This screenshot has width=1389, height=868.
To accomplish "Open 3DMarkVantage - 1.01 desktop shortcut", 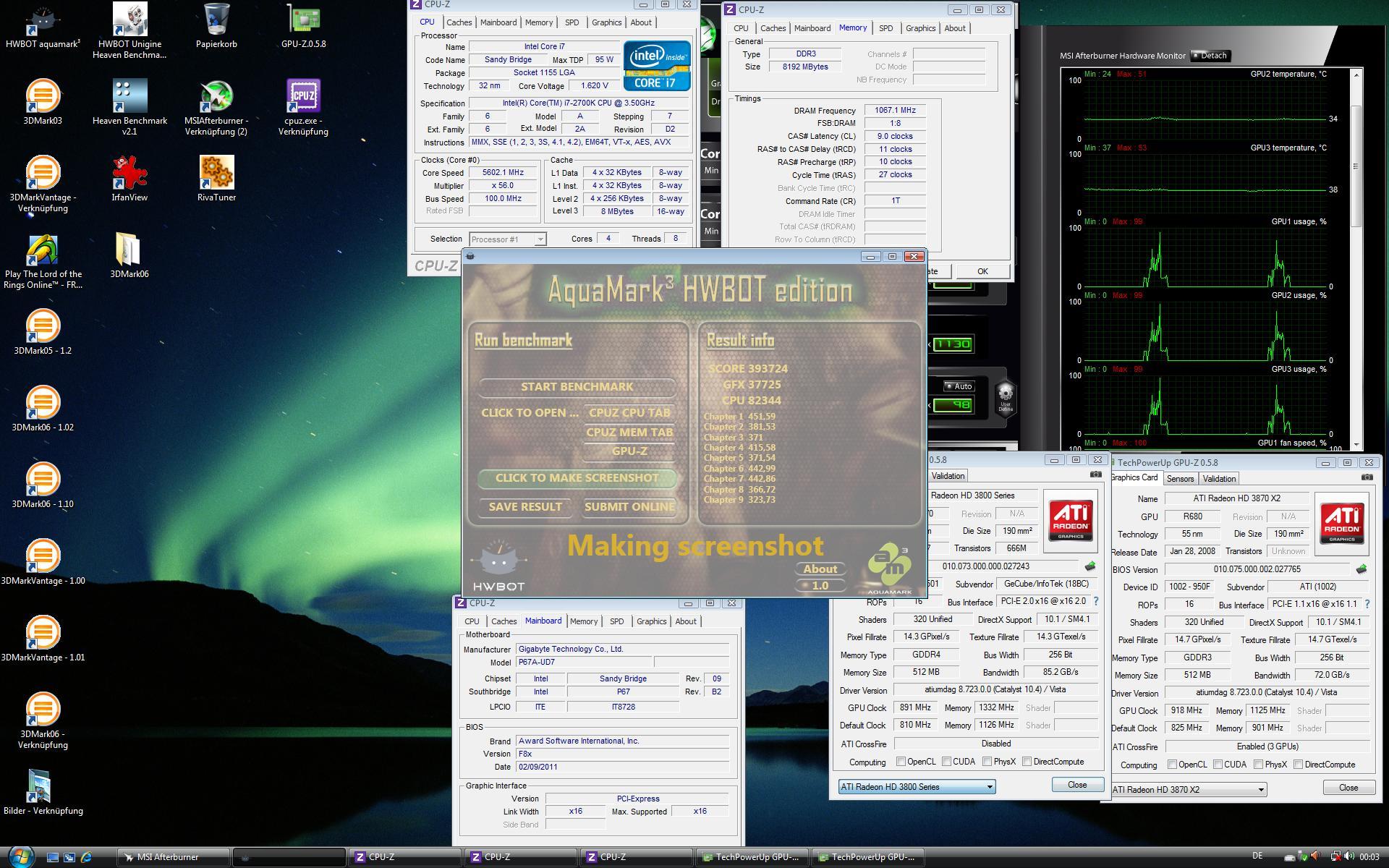I will [43, 639].
